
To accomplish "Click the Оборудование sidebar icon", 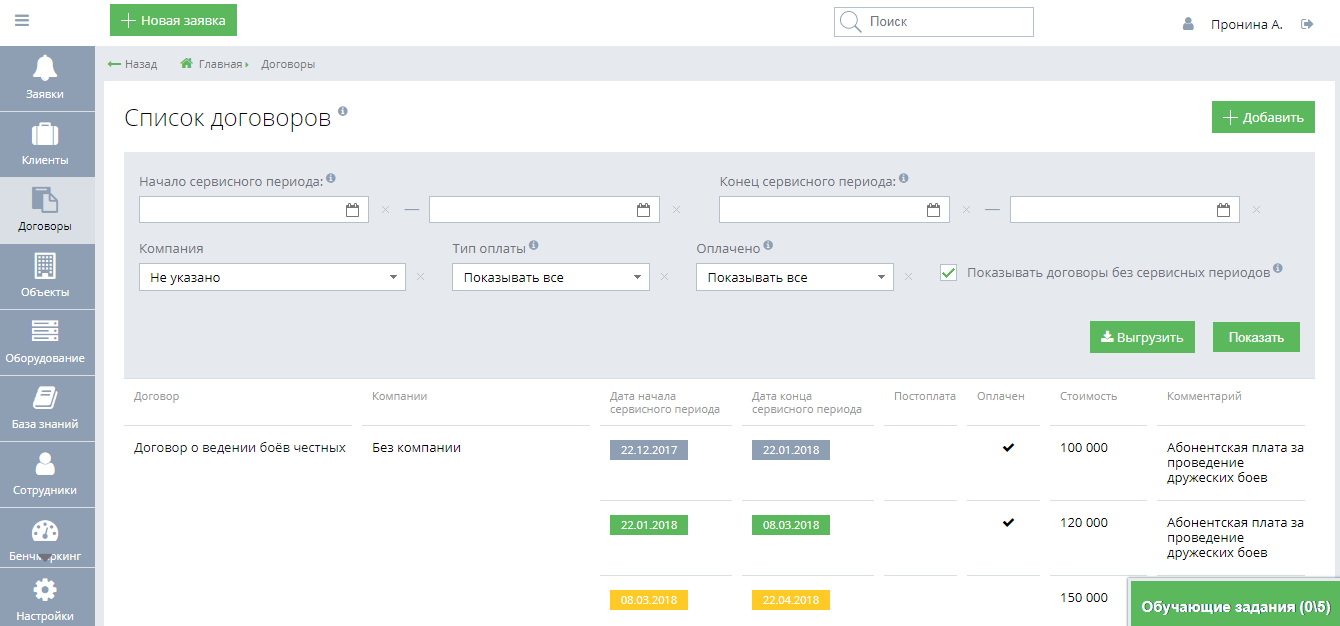I will (x=47, y=341).
